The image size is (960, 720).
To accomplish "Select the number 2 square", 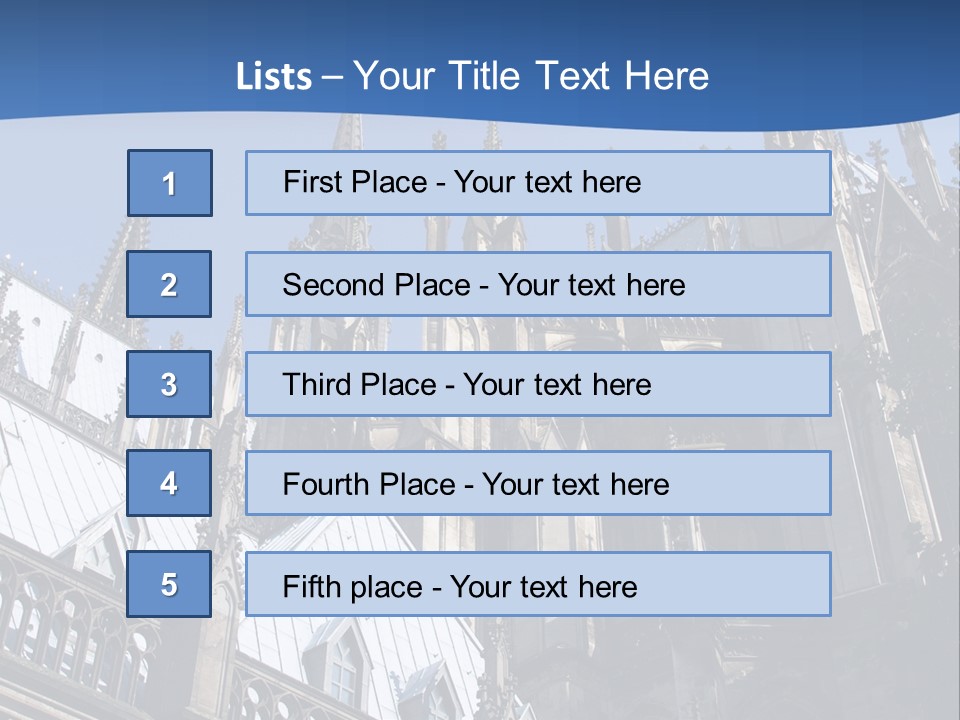I will click(x=169, y=284).
